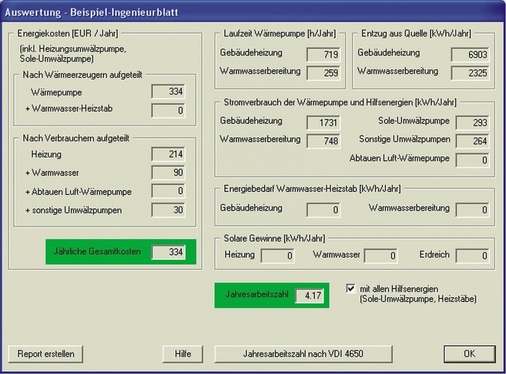Select Wärmepumpe energy cost field
The image size is (506, 374).
pyautogui.click(x=169, y=91)
